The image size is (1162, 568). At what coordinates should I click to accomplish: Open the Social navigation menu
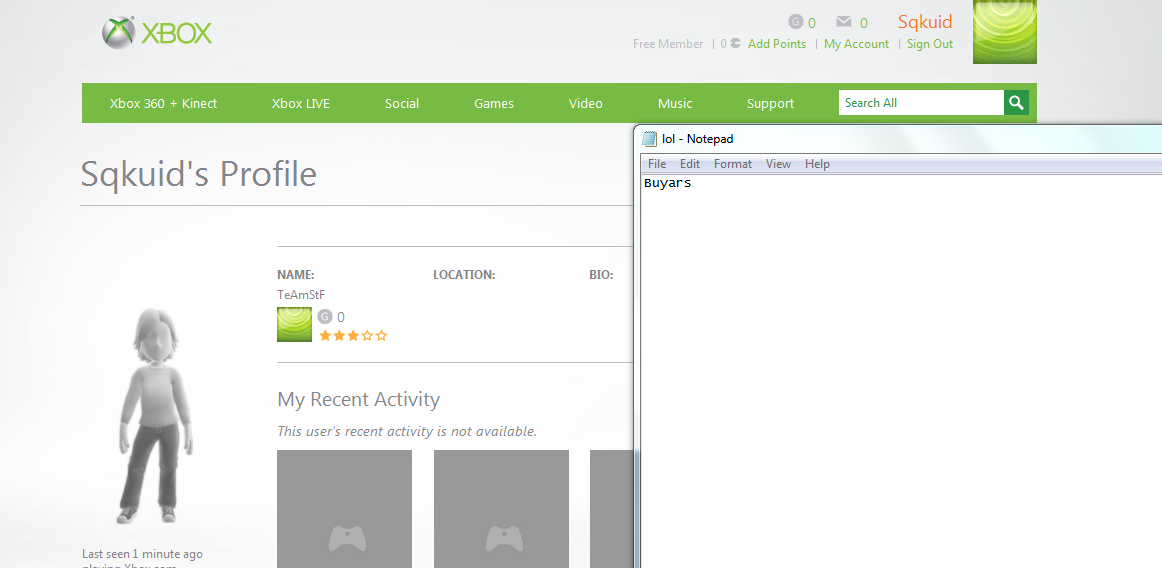(x=402, y=103)
